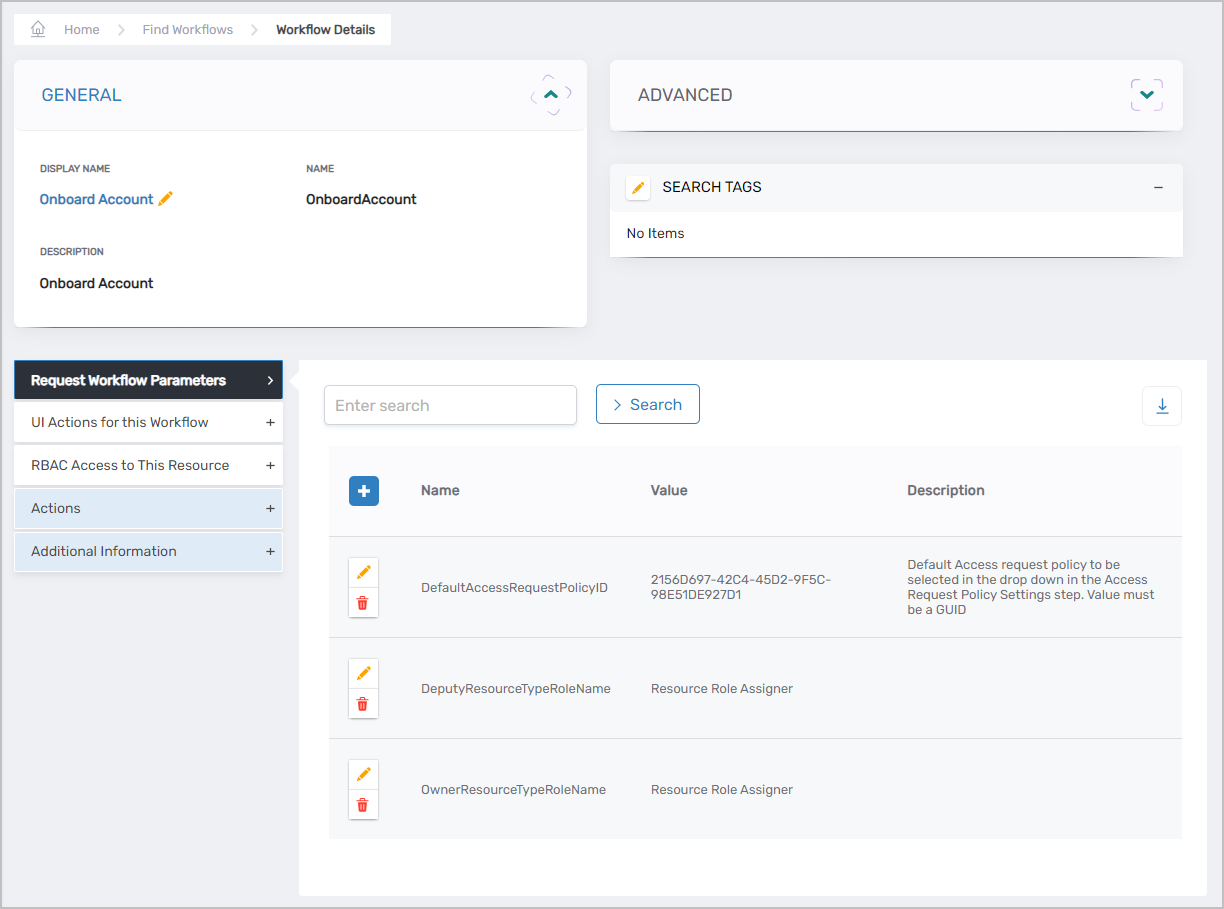Edit the DeputyResourceTypeRoleName parameter
Image resolution: width=1224 pixels, height=909 pixels.
363,672
